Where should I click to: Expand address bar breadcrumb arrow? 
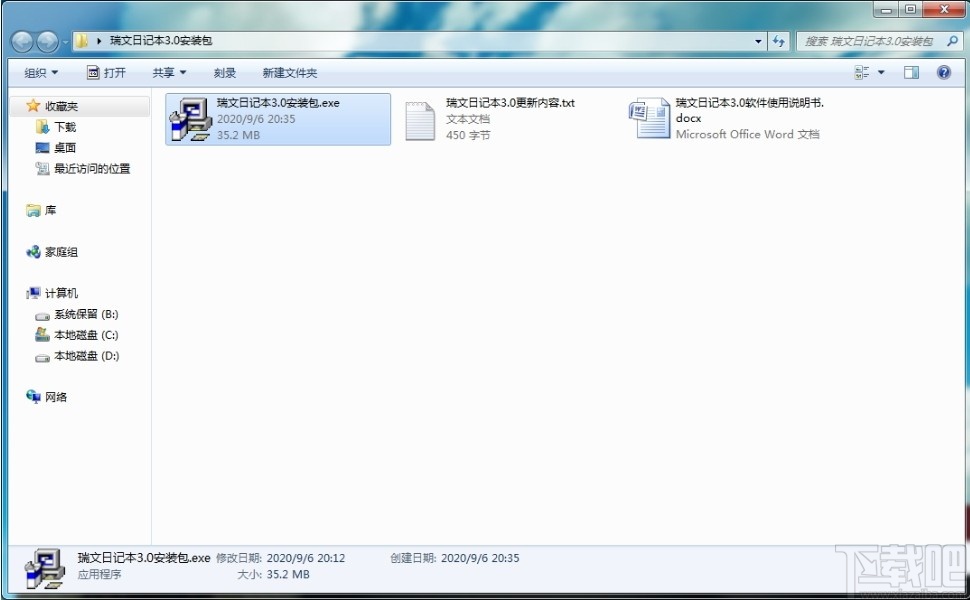coord(99,41)
